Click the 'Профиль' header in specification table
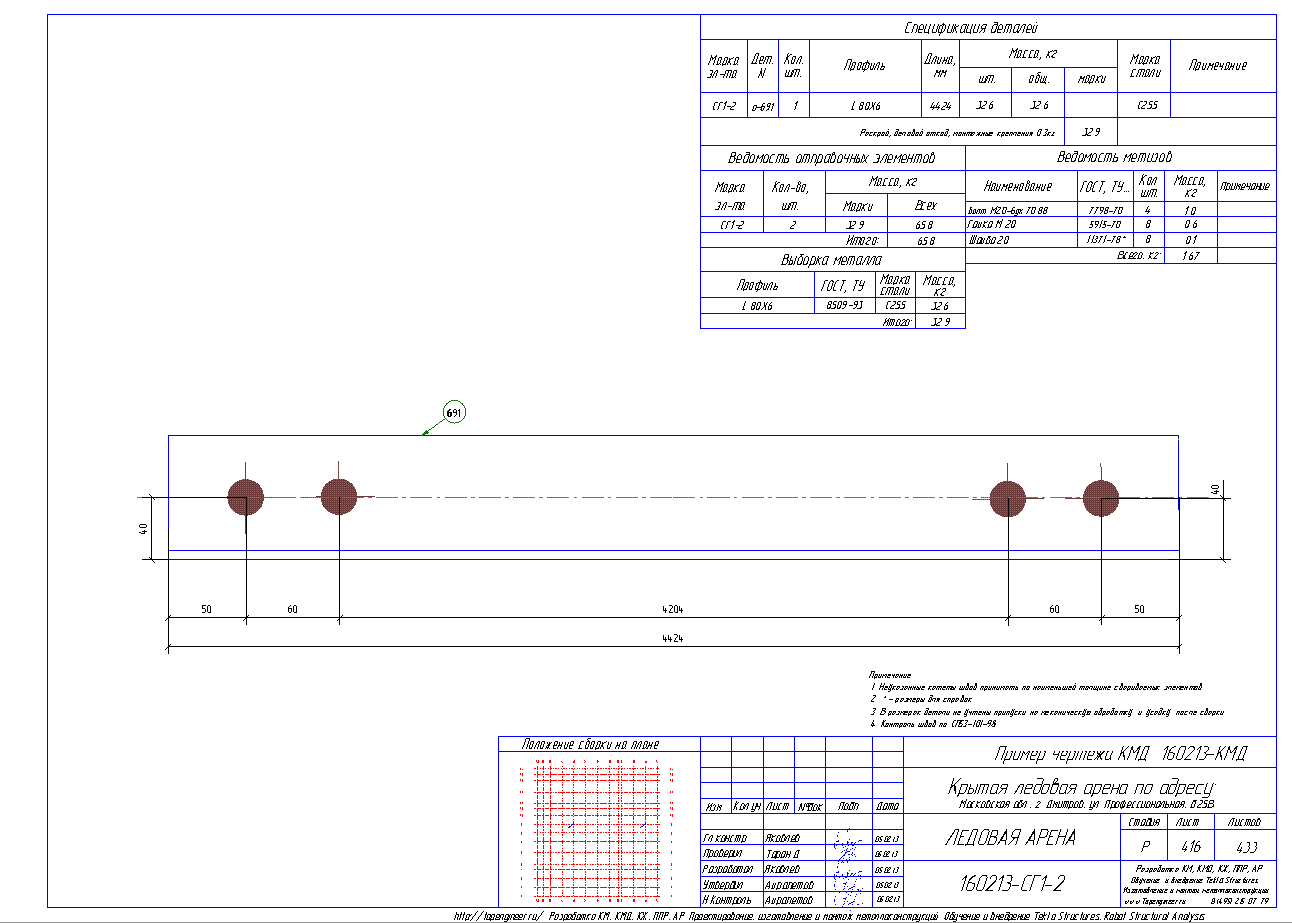This screenshot has width=1292, height=923. (x=864, y=65)
